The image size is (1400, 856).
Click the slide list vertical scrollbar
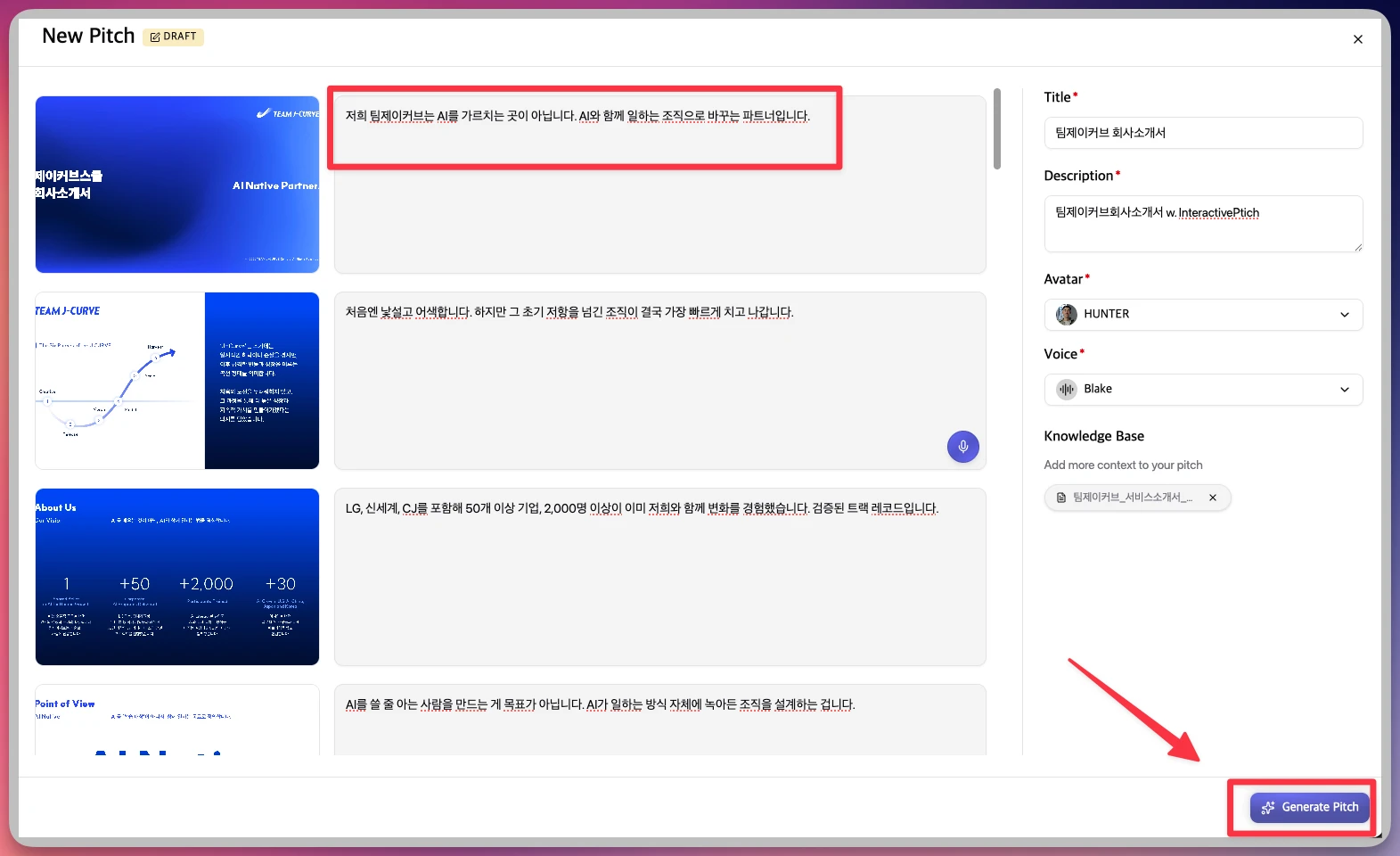[997, 129]
